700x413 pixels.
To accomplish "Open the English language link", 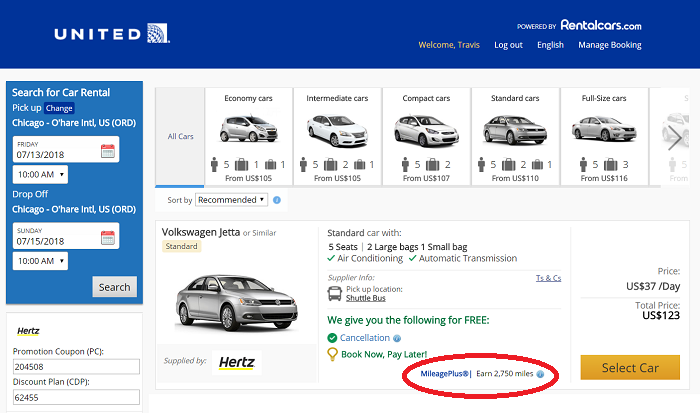I will [x=550, y=45].
